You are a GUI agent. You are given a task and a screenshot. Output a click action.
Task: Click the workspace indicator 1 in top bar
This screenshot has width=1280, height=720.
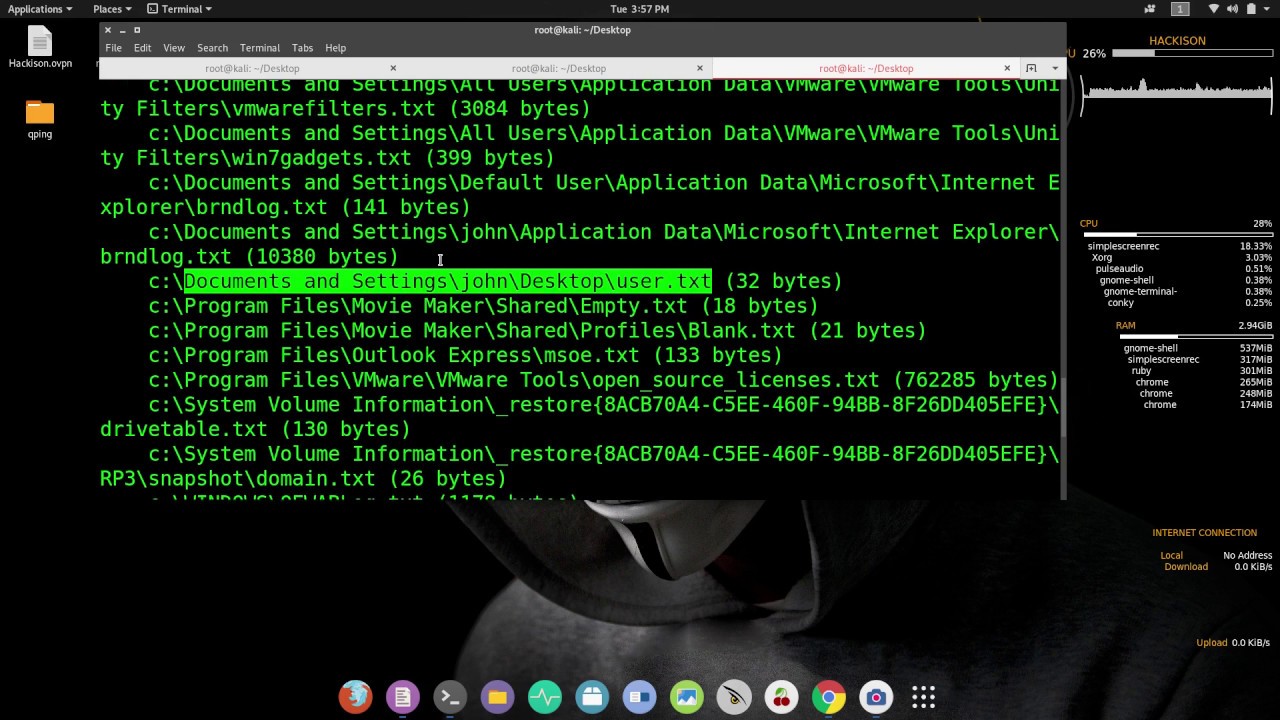1180,9
